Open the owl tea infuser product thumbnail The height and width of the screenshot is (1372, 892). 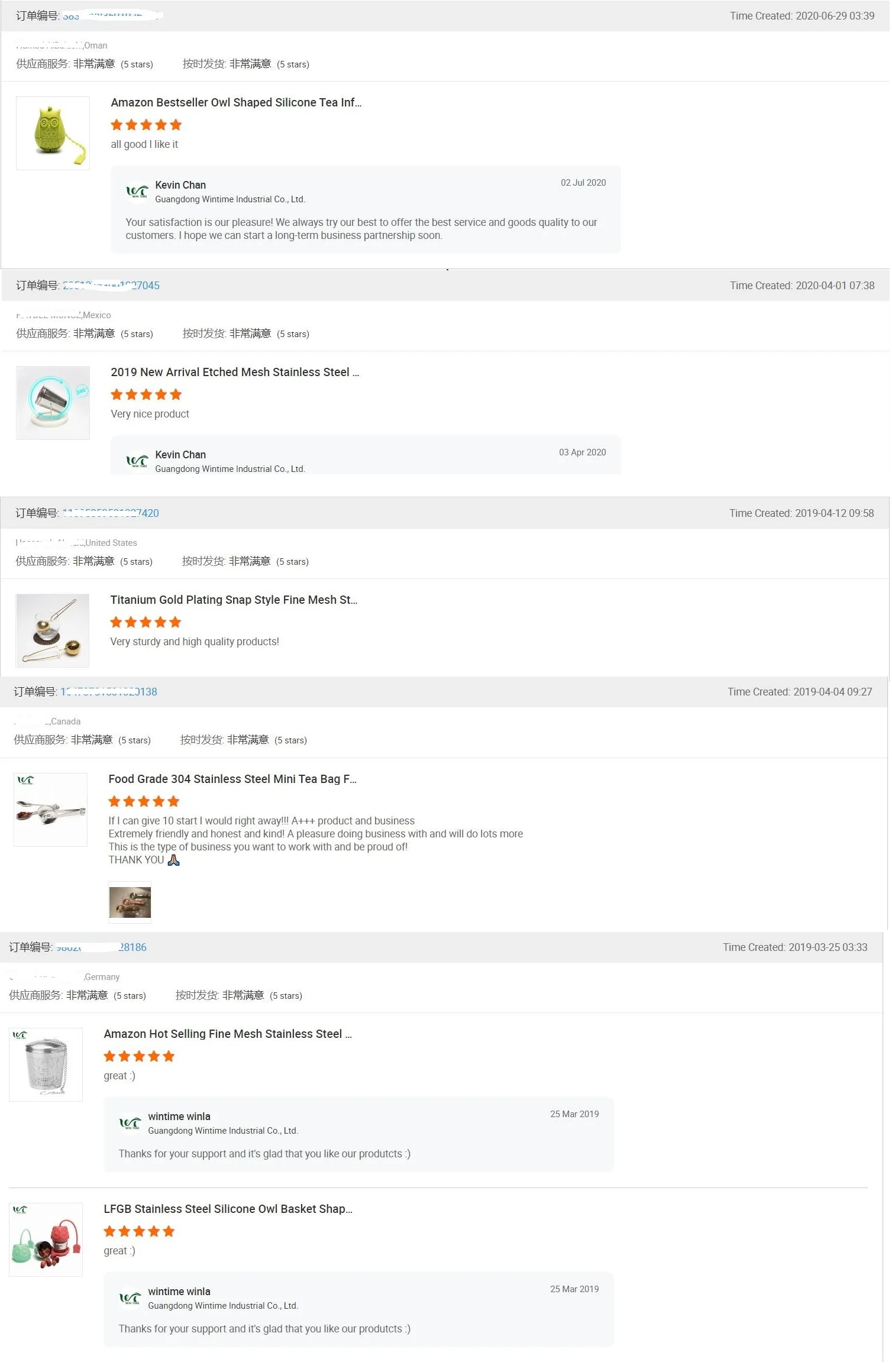pyautogui.click(x=53, y=134)
